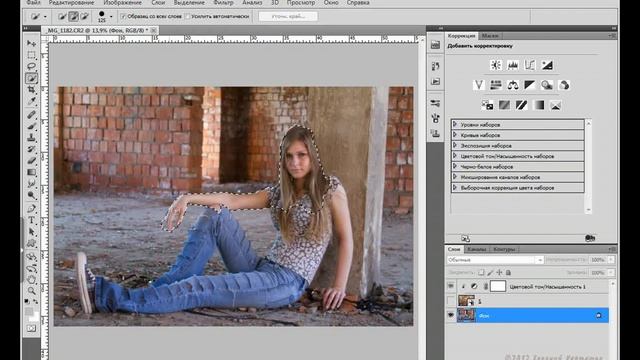The width and height of the screenshot is (640, 360).
Task: Open the 'Выделение' menu
Action: [189, 3]
